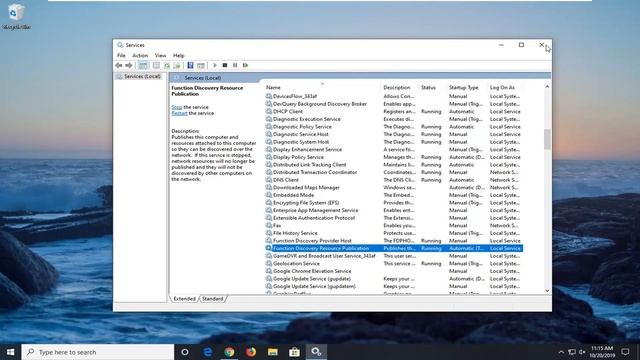
Task: Click the volume icon in the system tray
Action: coord(582,352)
